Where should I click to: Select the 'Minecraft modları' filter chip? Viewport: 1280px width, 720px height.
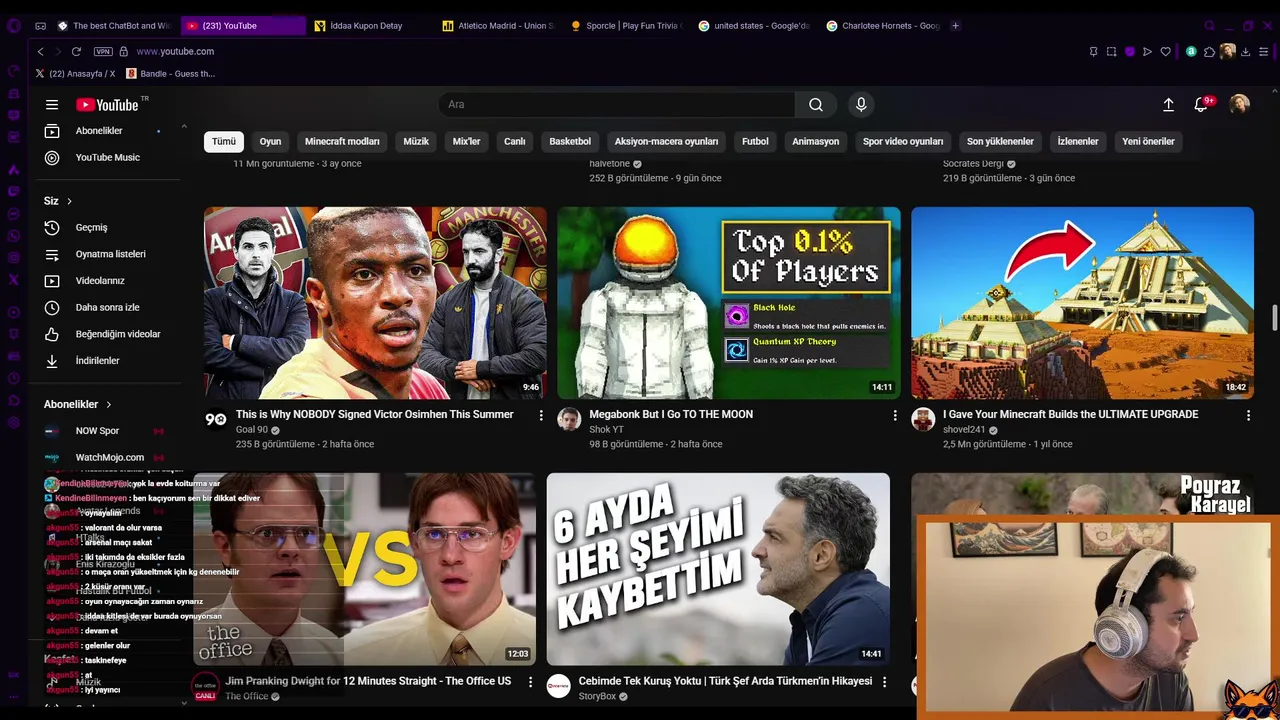click(x=342, y=141)
